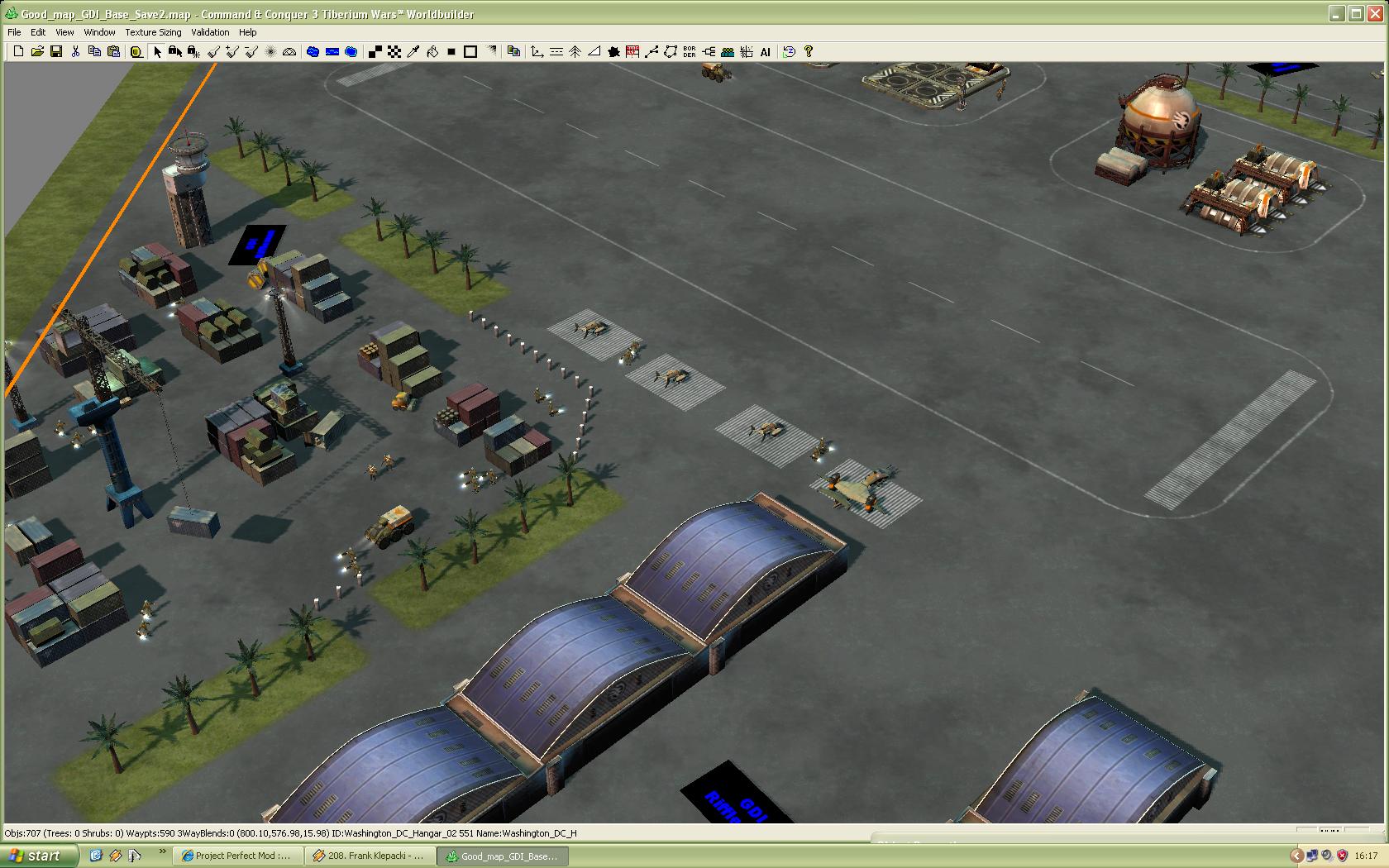This screenshot has width=1389, height=868.
Task: Switch to 208. Frank Klepacki taskbar item
Action: pyautogui.click(x=370, y=856)
